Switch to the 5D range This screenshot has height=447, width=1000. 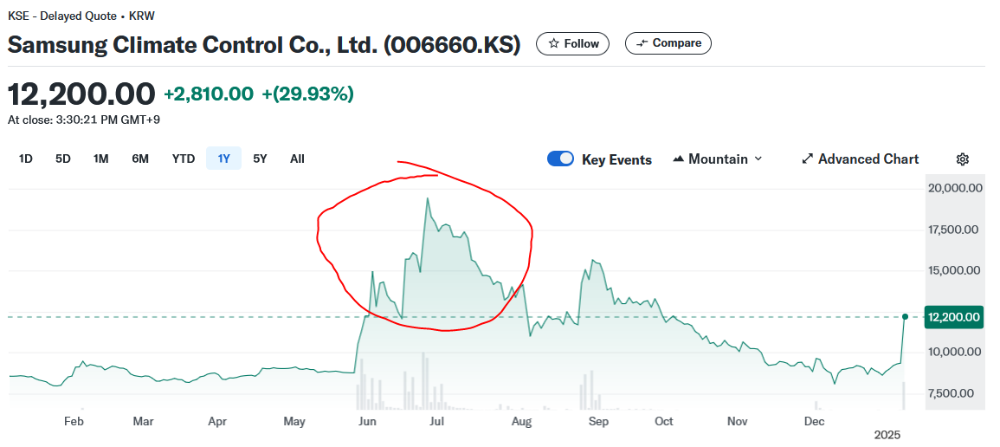[63, 158]
